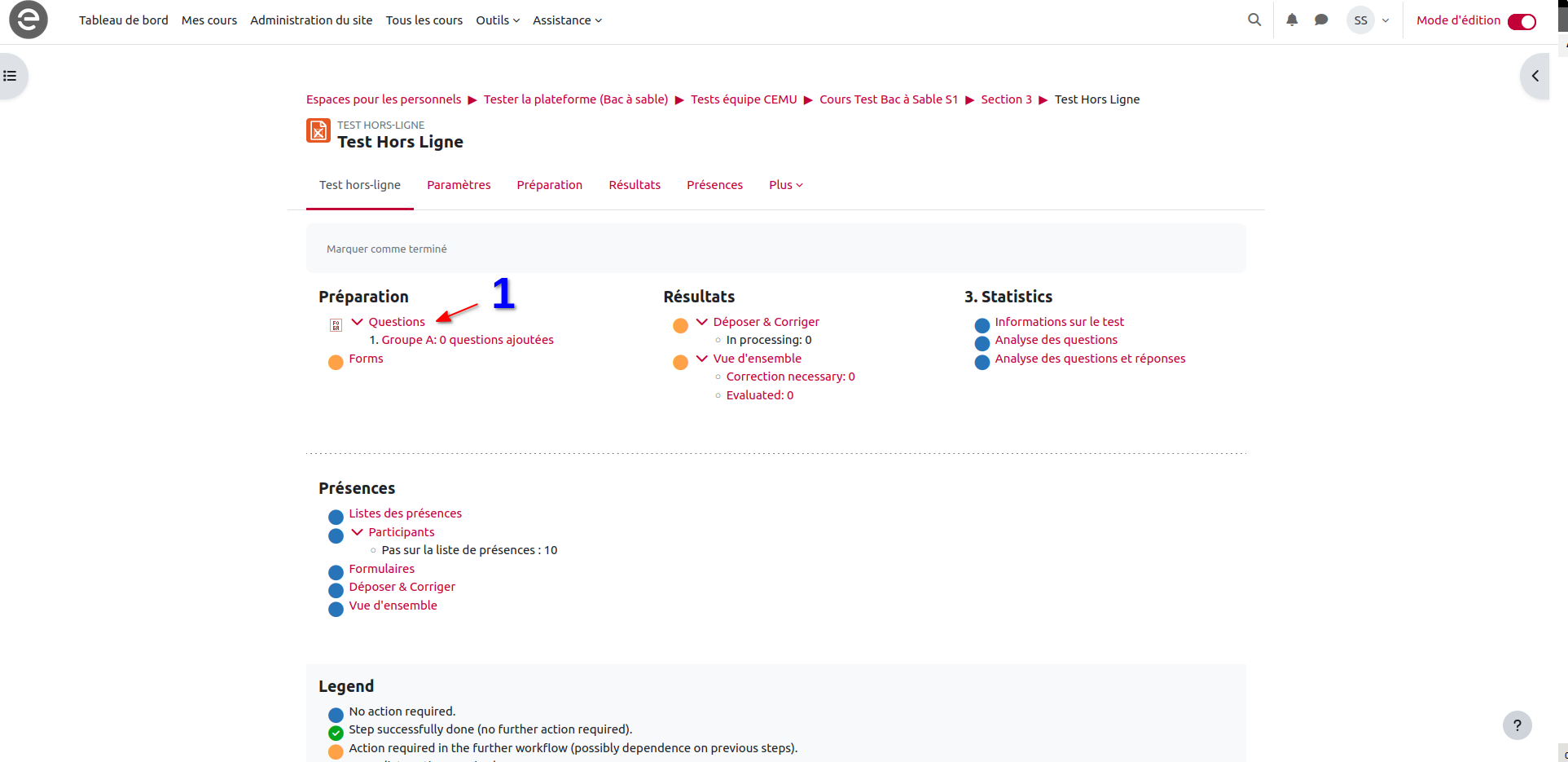Open the right block drawer arrow
This screenshot has width=1568, height=762.
[x=1535, y=76]
